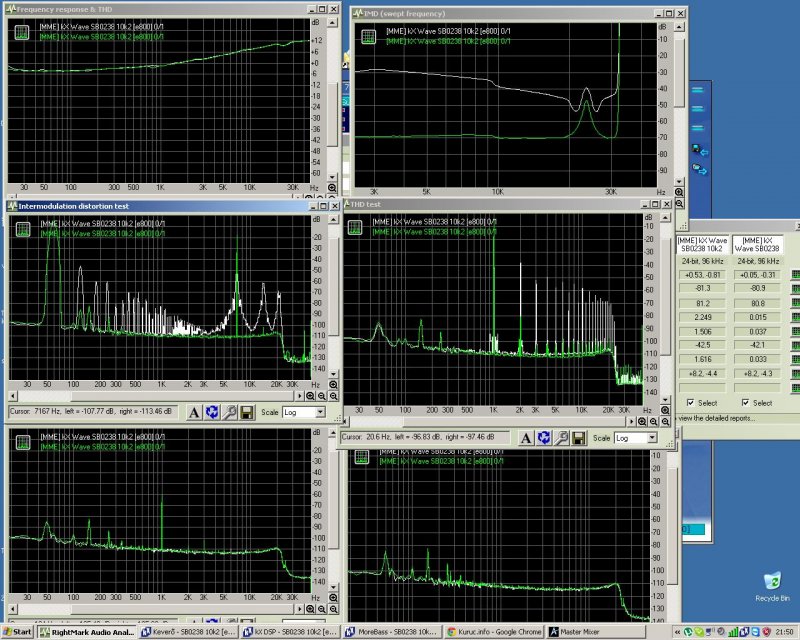Click magnifier icon beside Intermodulation distortion Hz axis
Screen dimensions: 800x640
pyautogui.click(x=333, y=385)
